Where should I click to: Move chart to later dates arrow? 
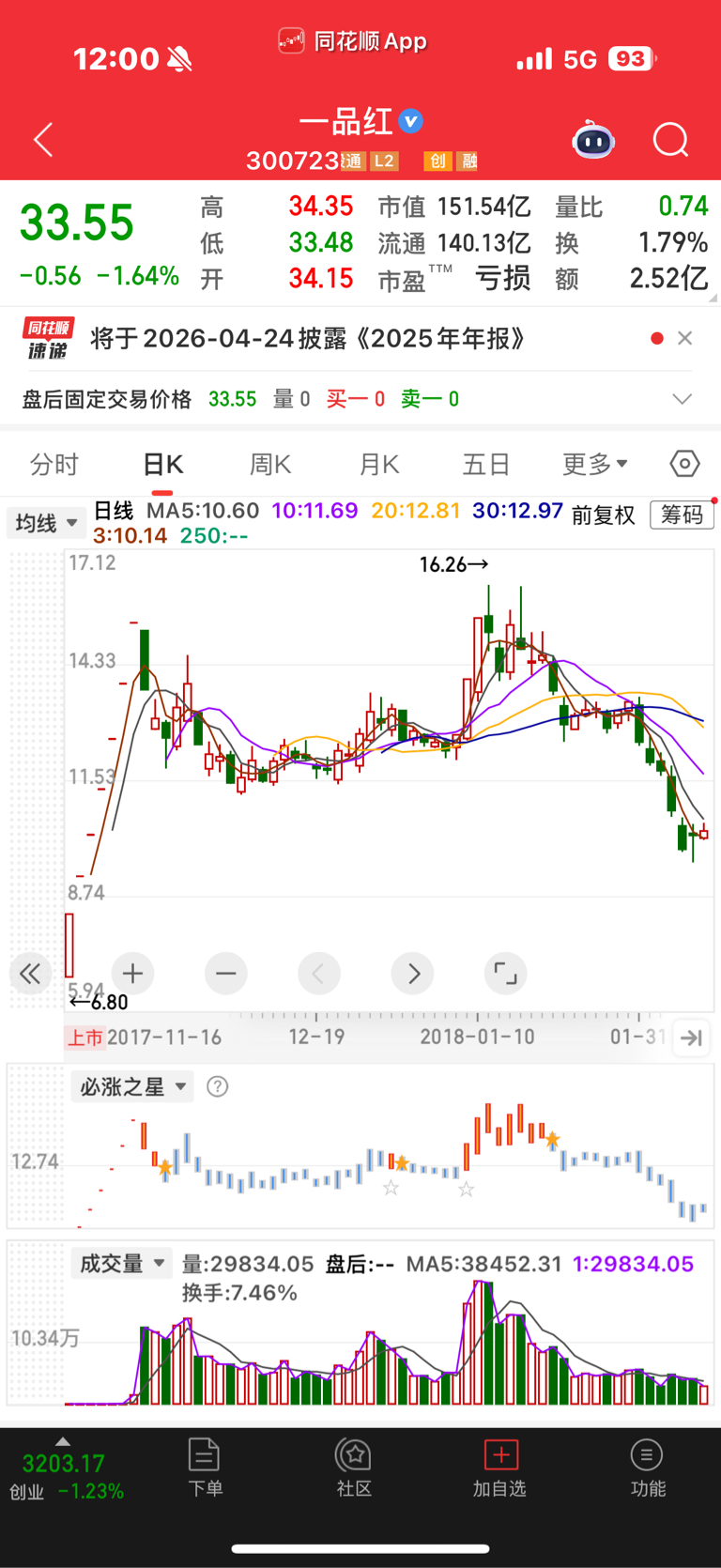pyautogui.click(x=413, y=974)
